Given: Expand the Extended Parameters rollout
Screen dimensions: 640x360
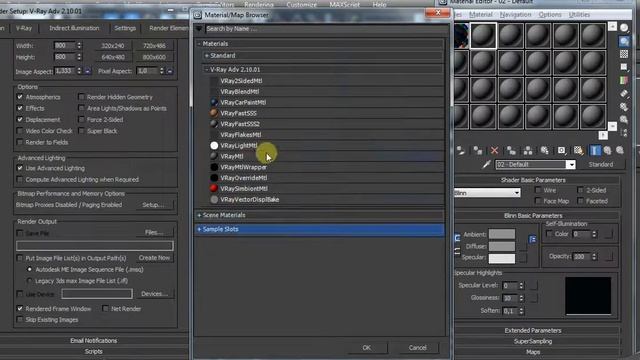Looking at the screenshot, I should [x=533, y=330].
